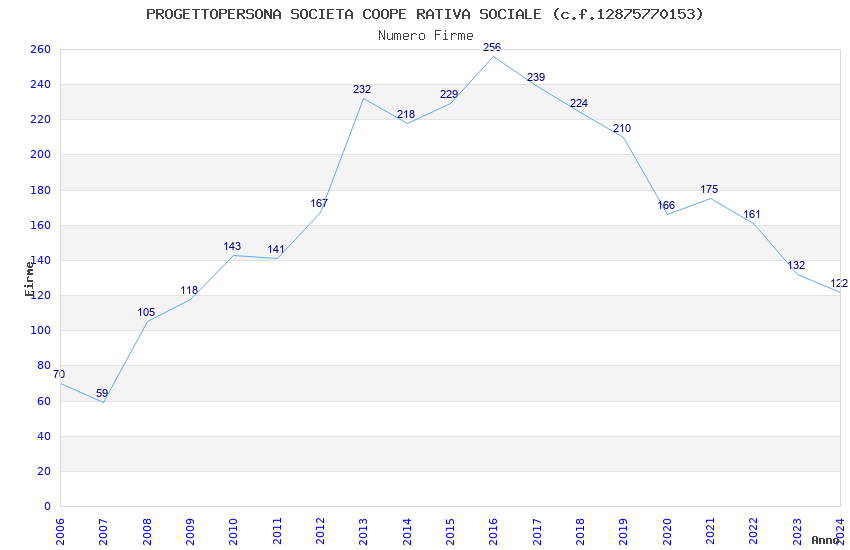850x550 pixels.
Task: Click the data label 210 for 2019
Action: [622, 128]
